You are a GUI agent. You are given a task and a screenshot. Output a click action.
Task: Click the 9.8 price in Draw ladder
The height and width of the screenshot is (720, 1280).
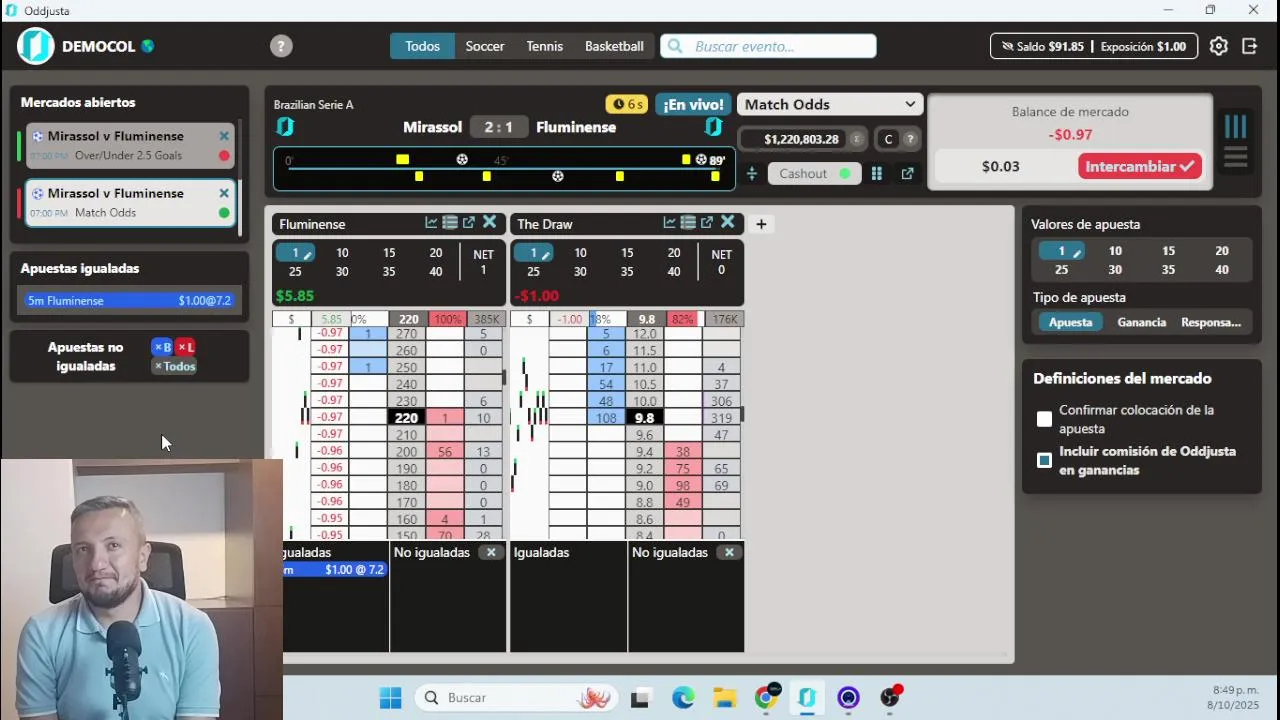click(x=645, y=418)
